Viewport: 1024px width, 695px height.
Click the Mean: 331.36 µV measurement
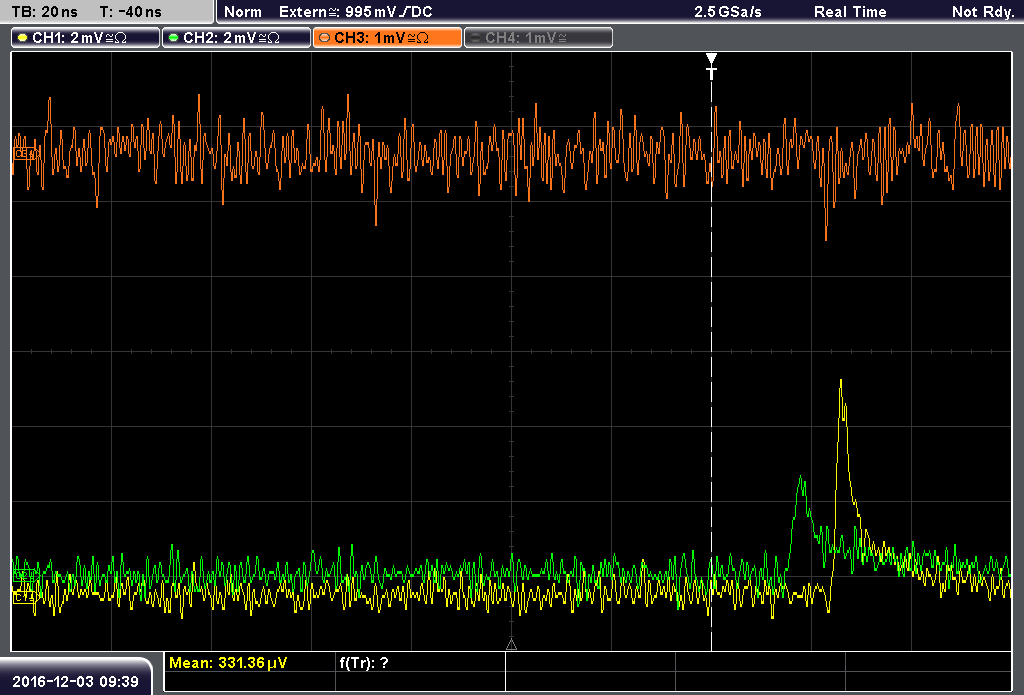[x=228, y=662]
